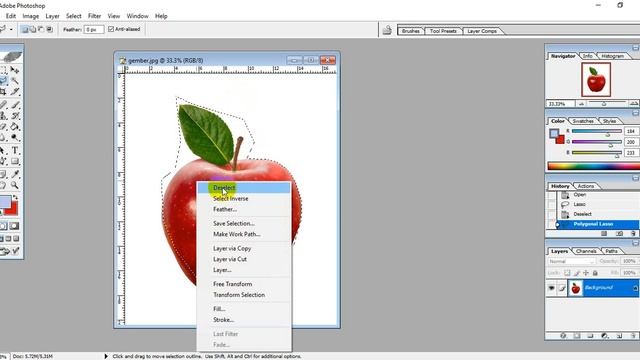Open the Normal blend mode dropdown
This screenshot has width=640, height=360.
(x=571, y=261)
